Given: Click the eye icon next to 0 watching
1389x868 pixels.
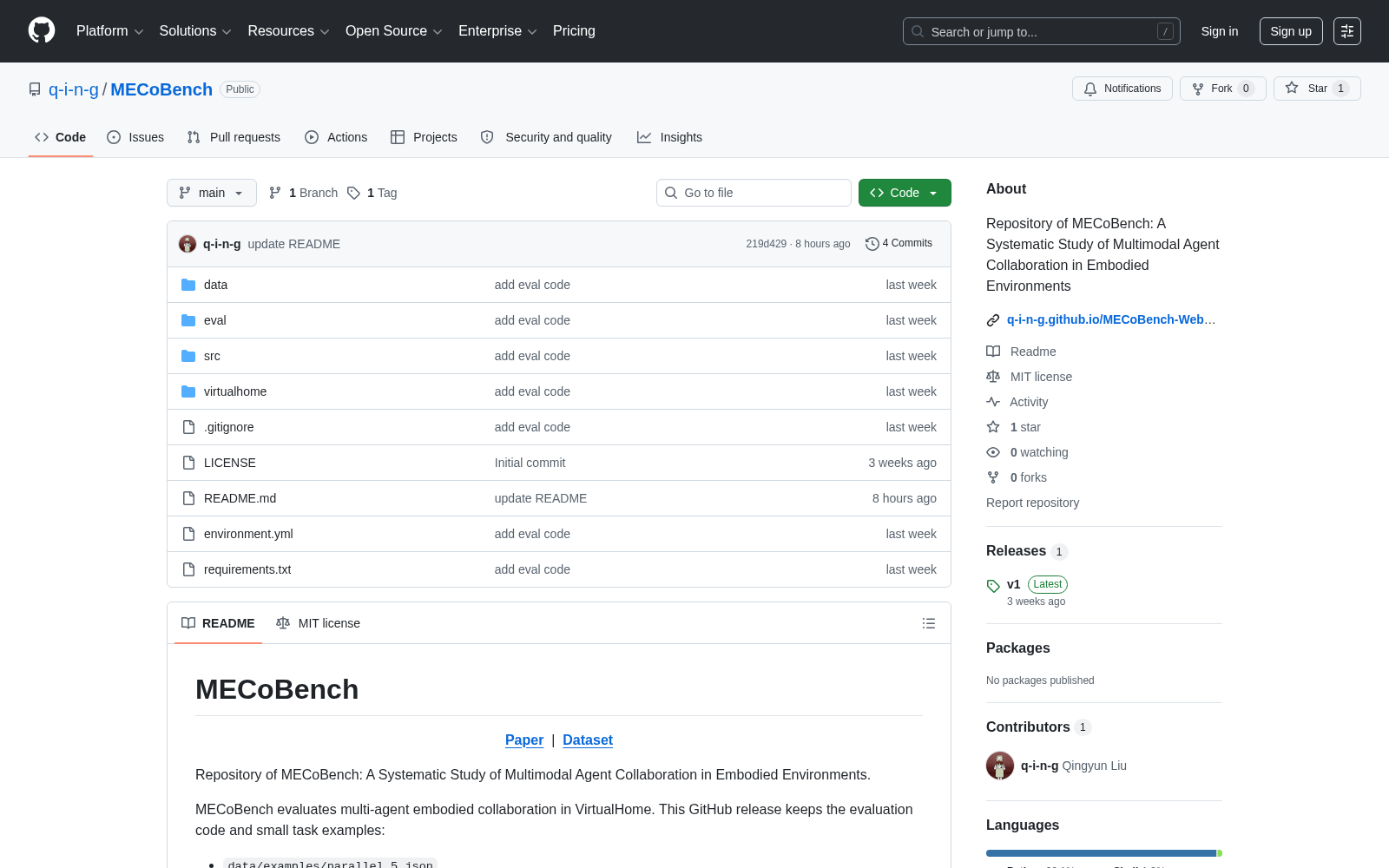Looking at the screenshot, I should [x=993, y=452].
